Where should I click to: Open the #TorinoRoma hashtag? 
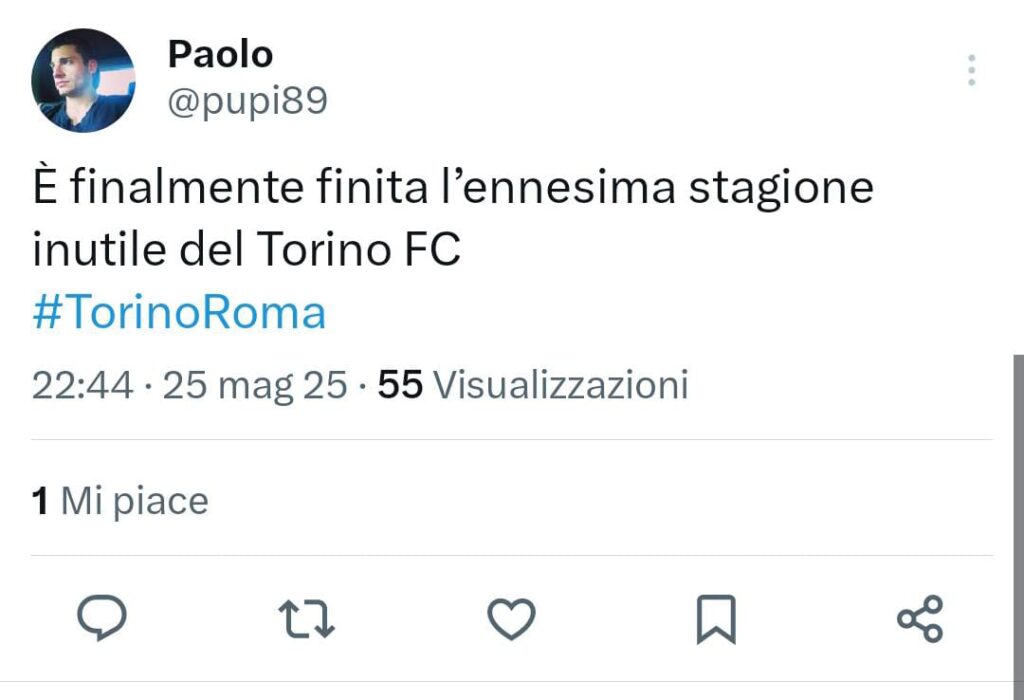(179, 313)
